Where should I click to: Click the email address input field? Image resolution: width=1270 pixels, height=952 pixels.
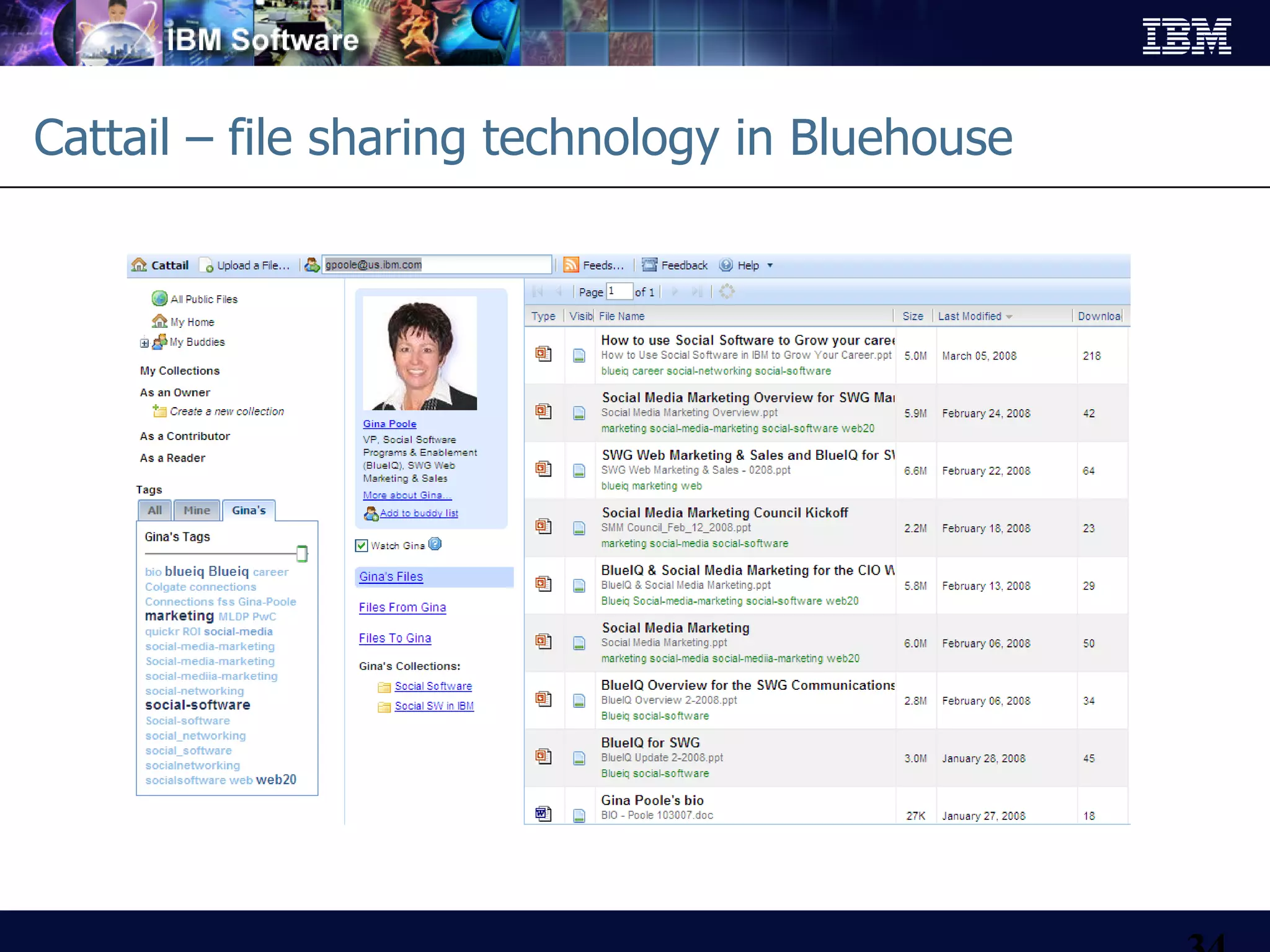pos(437,265)
